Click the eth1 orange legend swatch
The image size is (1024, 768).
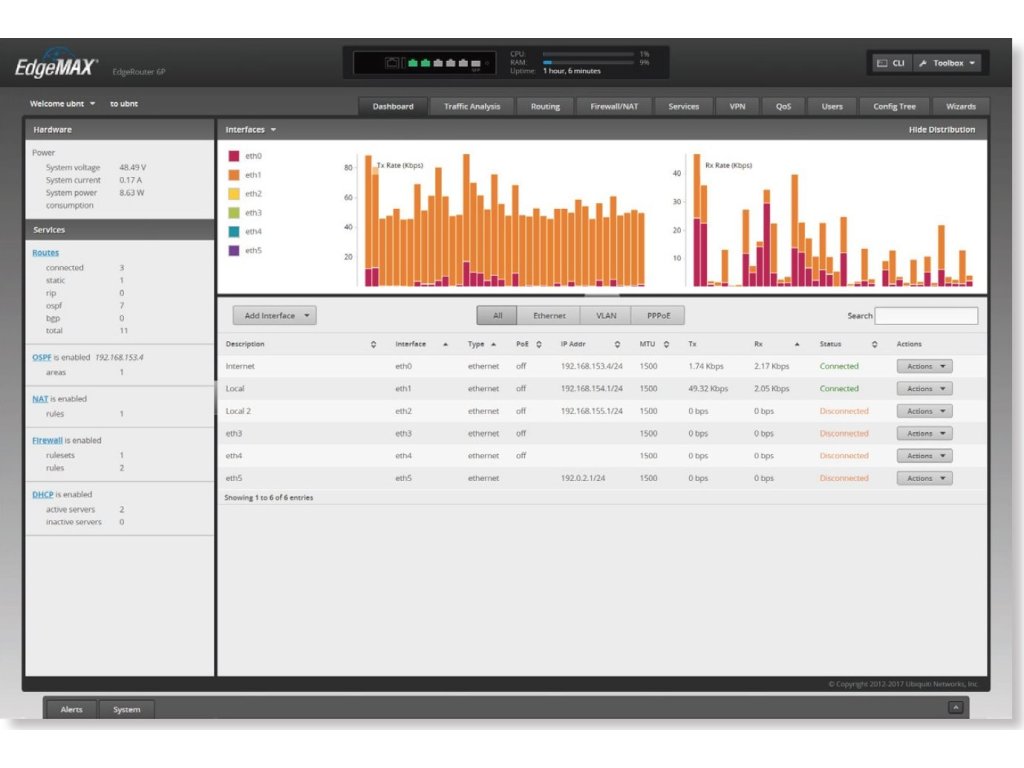(x=234, y=175)
